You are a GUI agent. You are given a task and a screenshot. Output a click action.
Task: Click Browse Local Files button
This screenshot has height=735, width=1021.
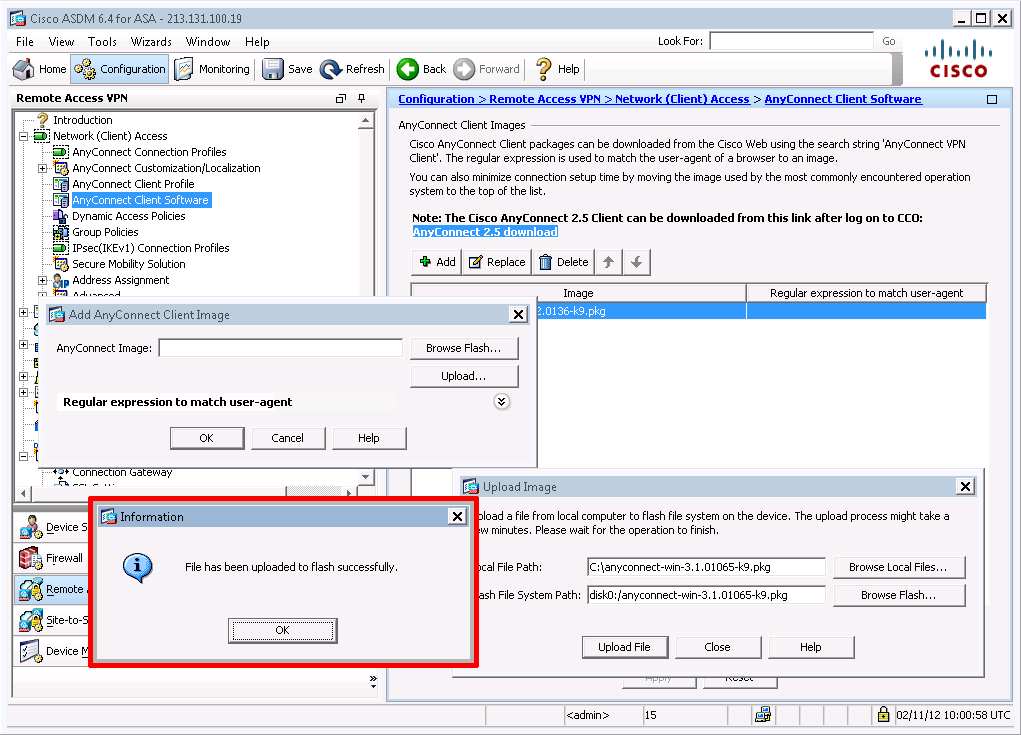click(x=898, y=567)
